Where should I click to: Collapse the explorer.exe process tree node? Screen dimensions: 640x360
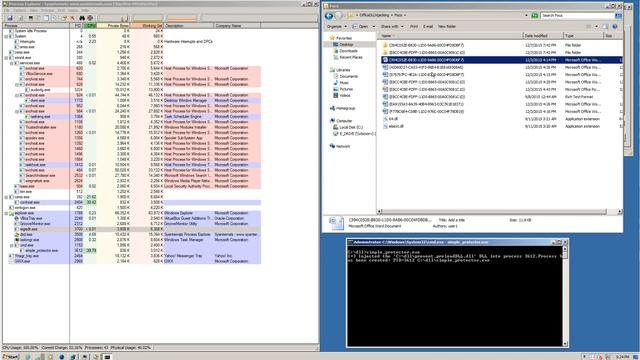6,213
